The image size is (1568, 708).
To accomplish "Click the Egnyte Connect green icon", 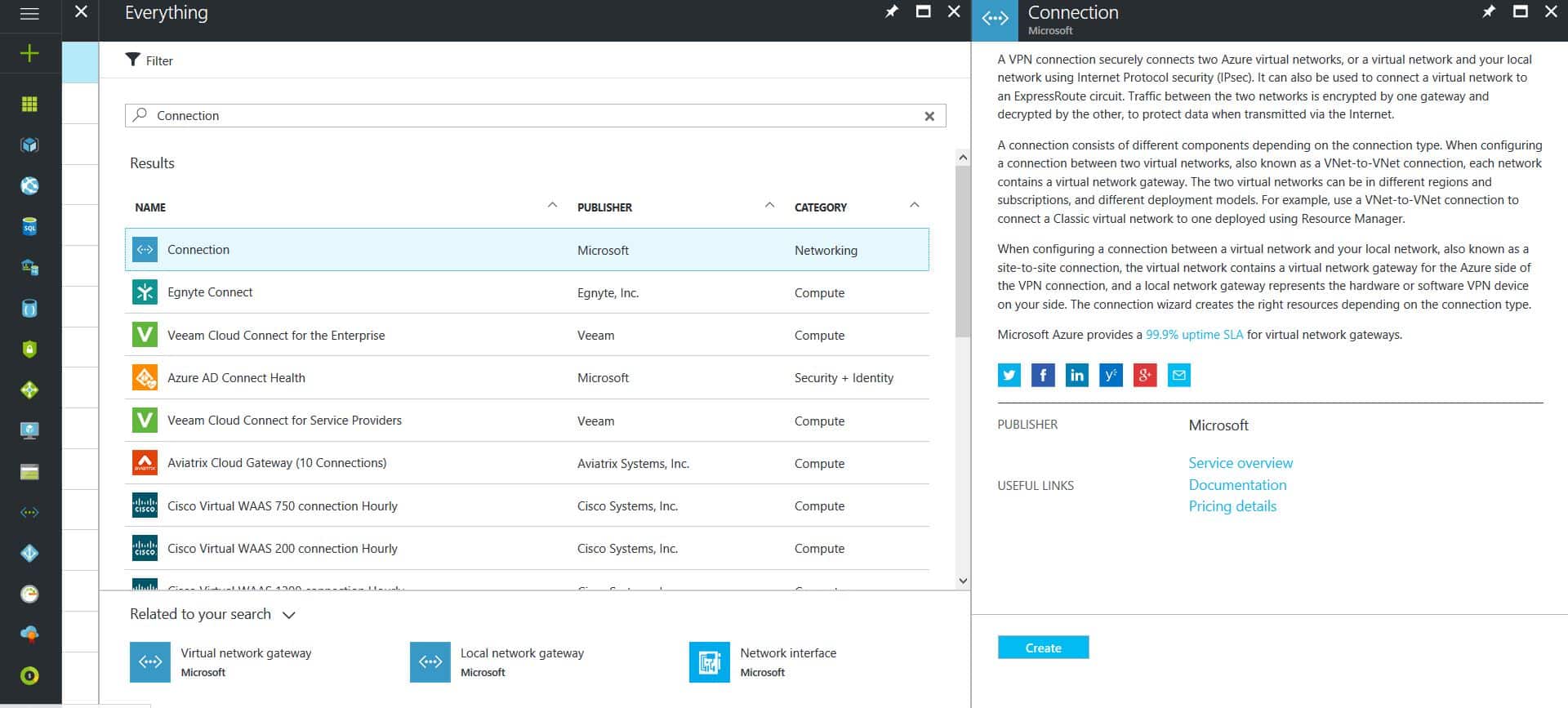I will pyautogui.click(x=145, y=292).
